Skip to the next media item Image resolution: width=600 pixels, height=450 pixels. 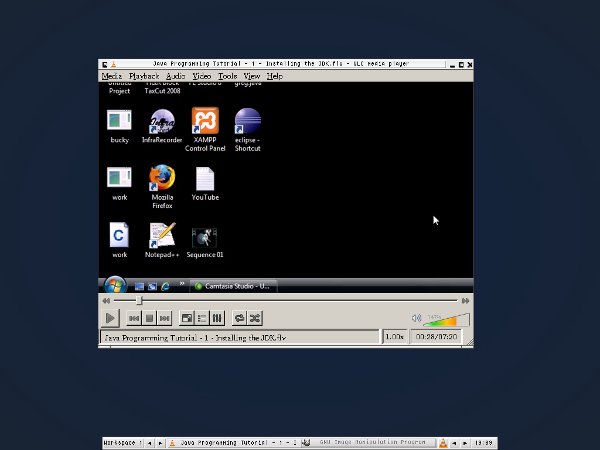[x=165, y=318]
